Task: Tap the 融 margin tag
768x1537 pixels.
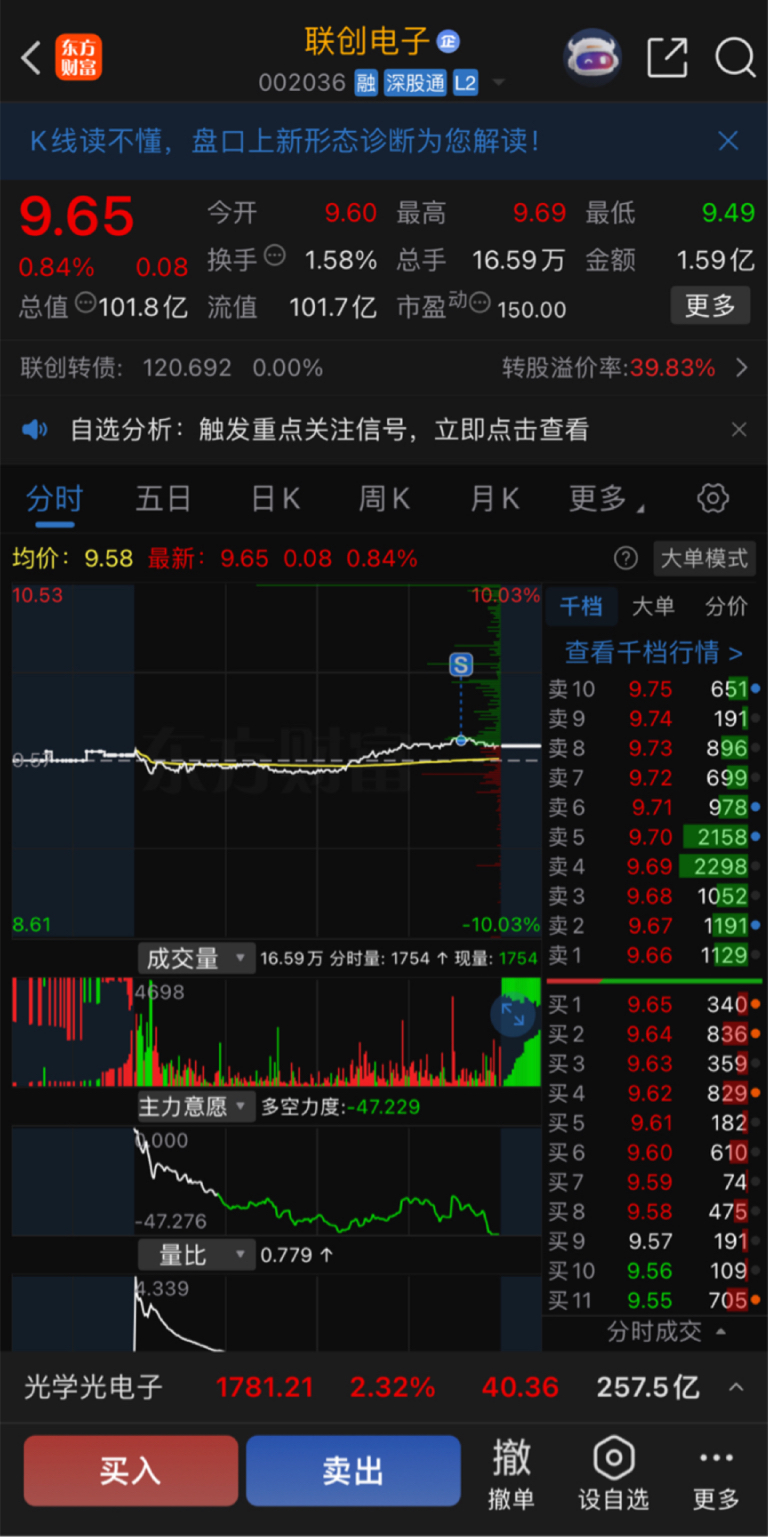Action: pyautogui.click(x=365, y=83)
